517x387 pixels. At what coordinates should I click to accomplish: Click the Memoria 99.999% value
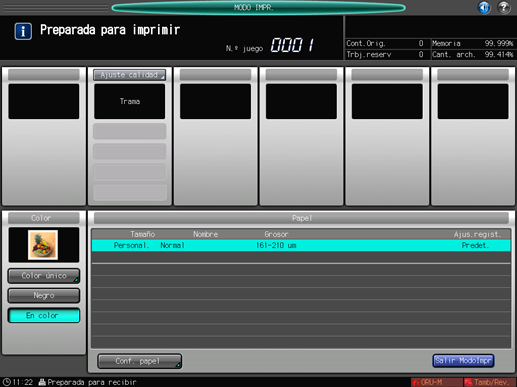(499, 43)
